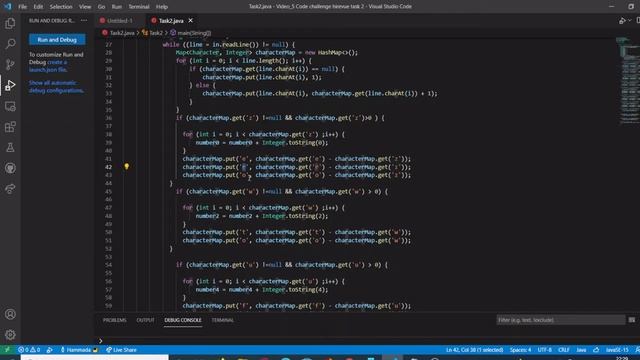Screen dimensions: 640x360
Task: Open the File menu
Action: (x=22, y=7)
